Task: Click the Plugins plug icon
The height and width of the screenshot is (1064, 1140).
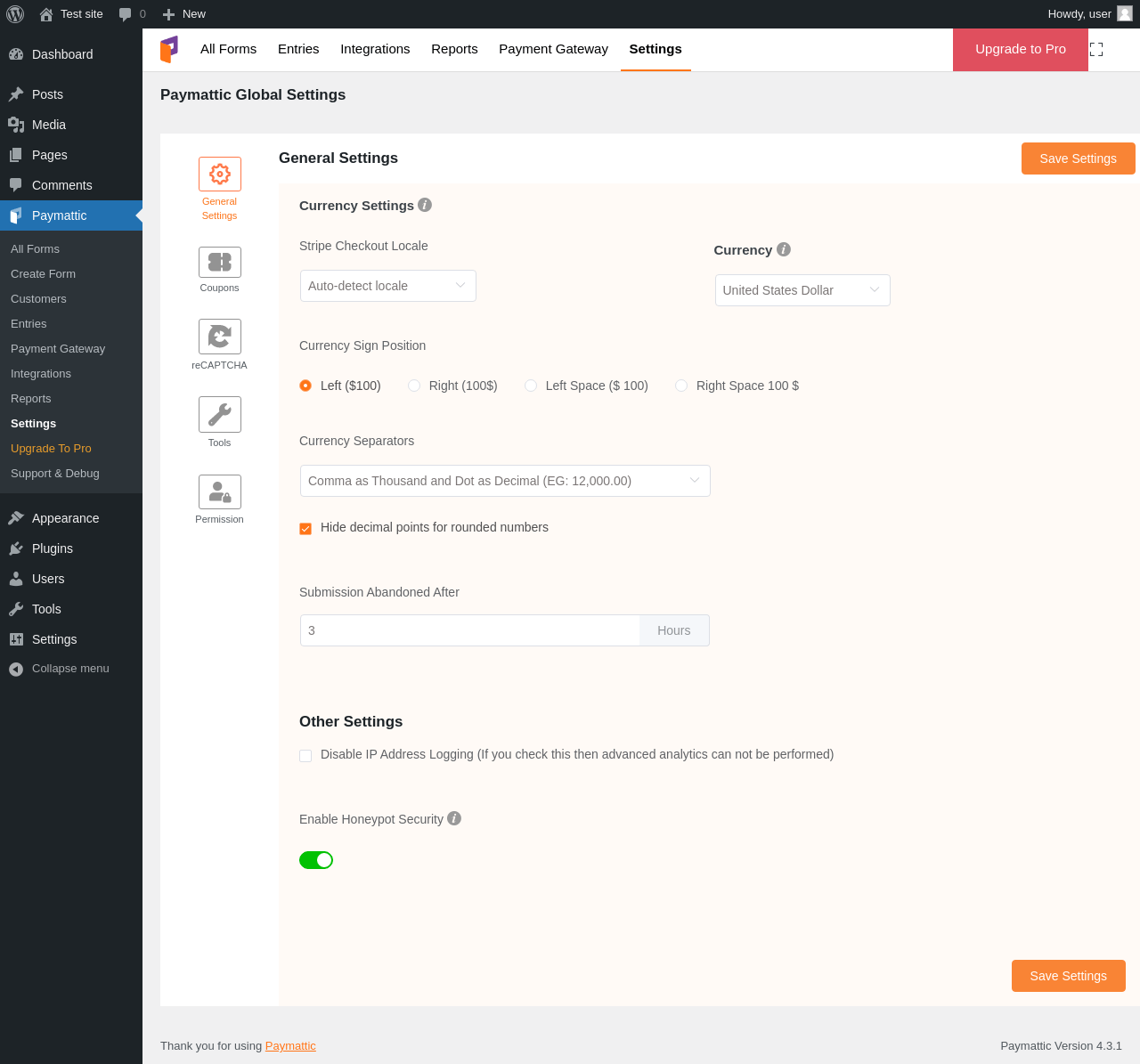Action: [x=16, y=548]
